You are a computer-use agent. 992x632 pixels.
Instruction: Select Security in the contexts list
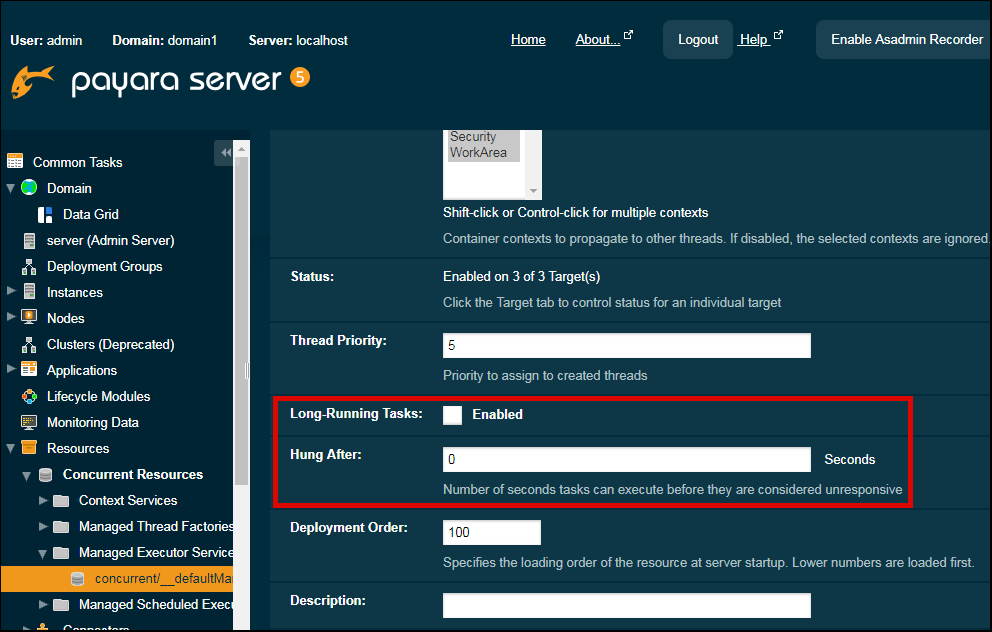473,137
